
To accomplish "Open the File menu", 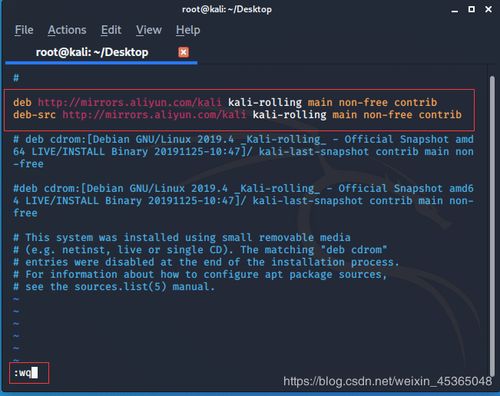I will 24,30.
